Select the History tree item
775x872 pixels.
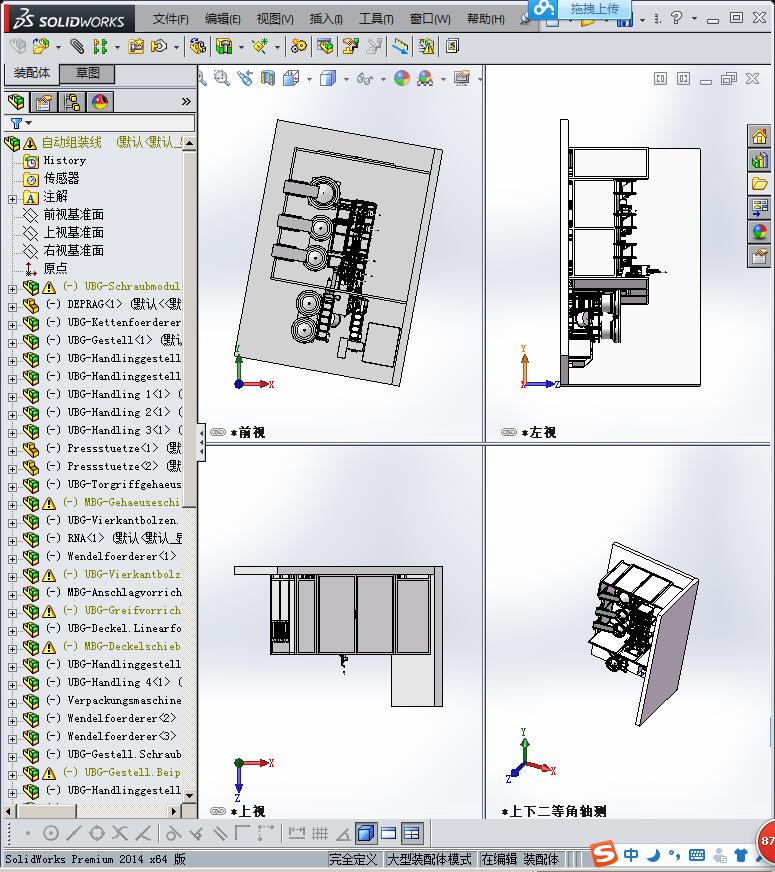click(64, 161)
